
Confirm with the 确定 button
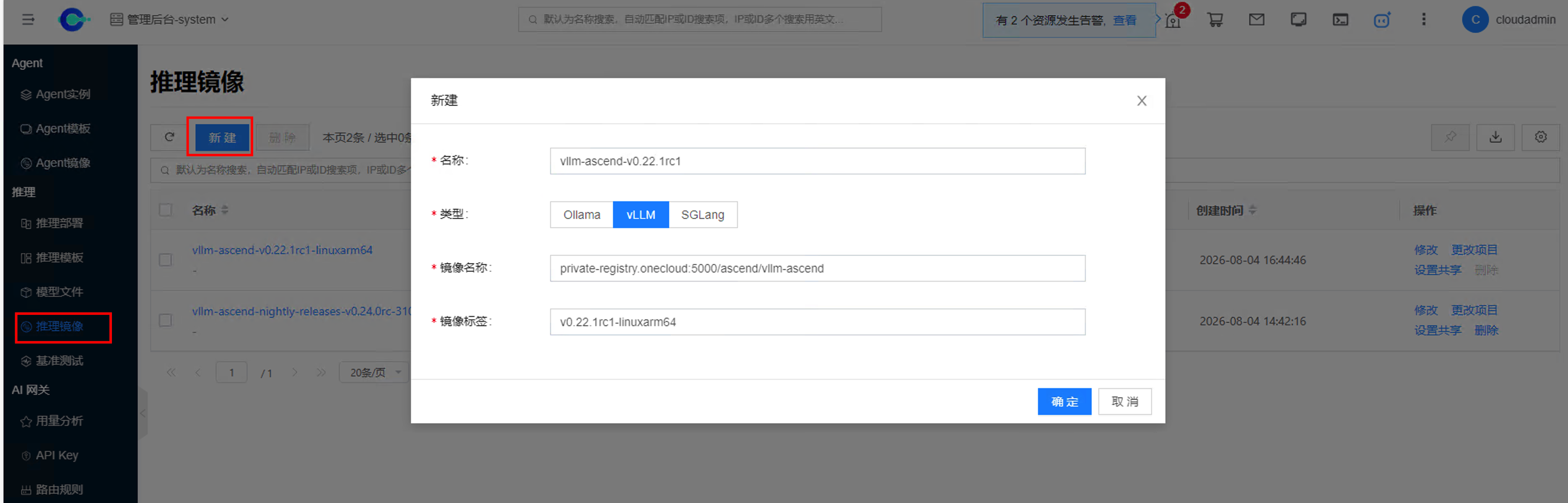[x=1064, y=402]
